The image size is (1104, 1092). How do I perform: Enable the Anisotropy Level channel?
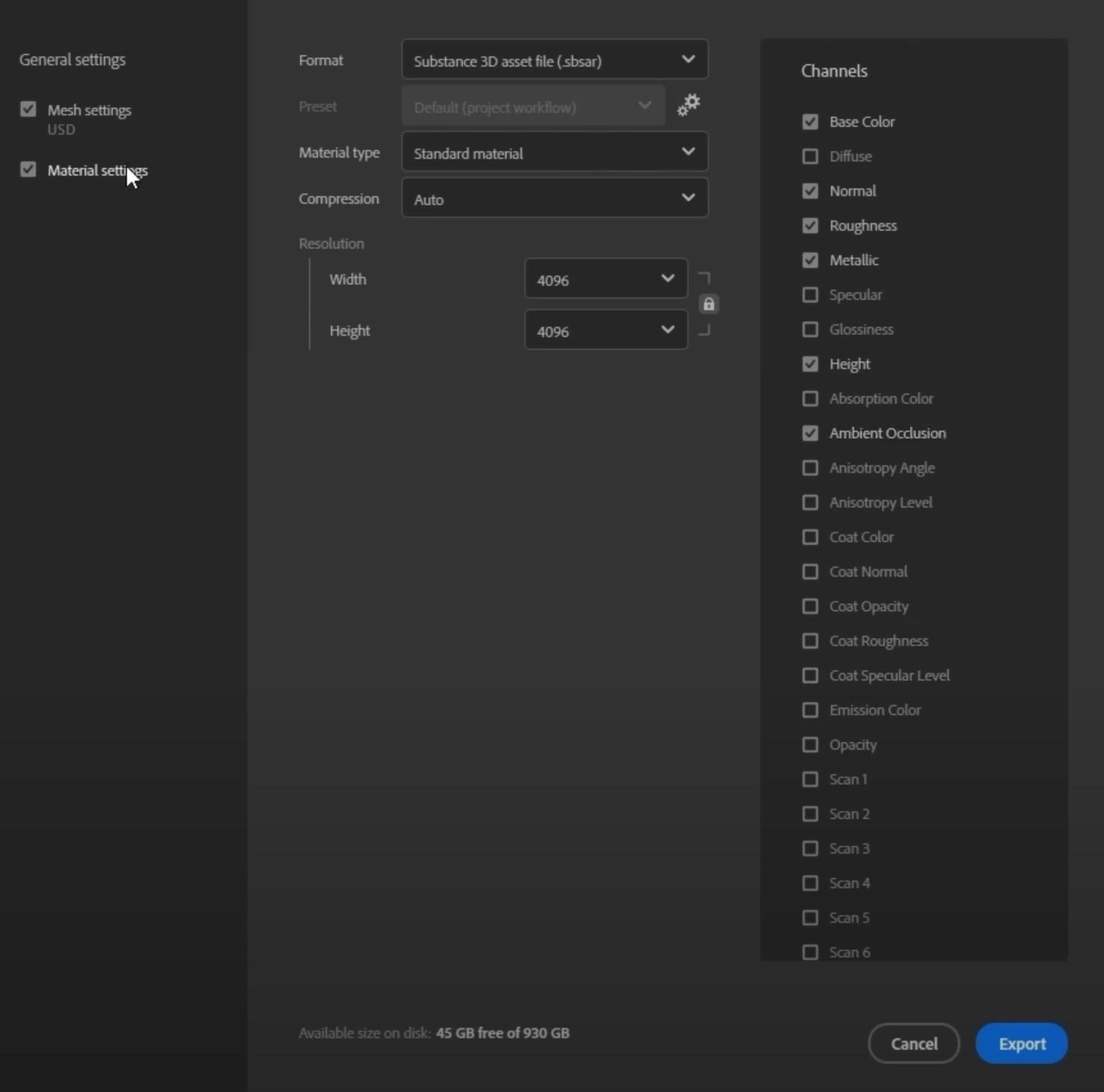pyautogui.click(x=810, y=502)
